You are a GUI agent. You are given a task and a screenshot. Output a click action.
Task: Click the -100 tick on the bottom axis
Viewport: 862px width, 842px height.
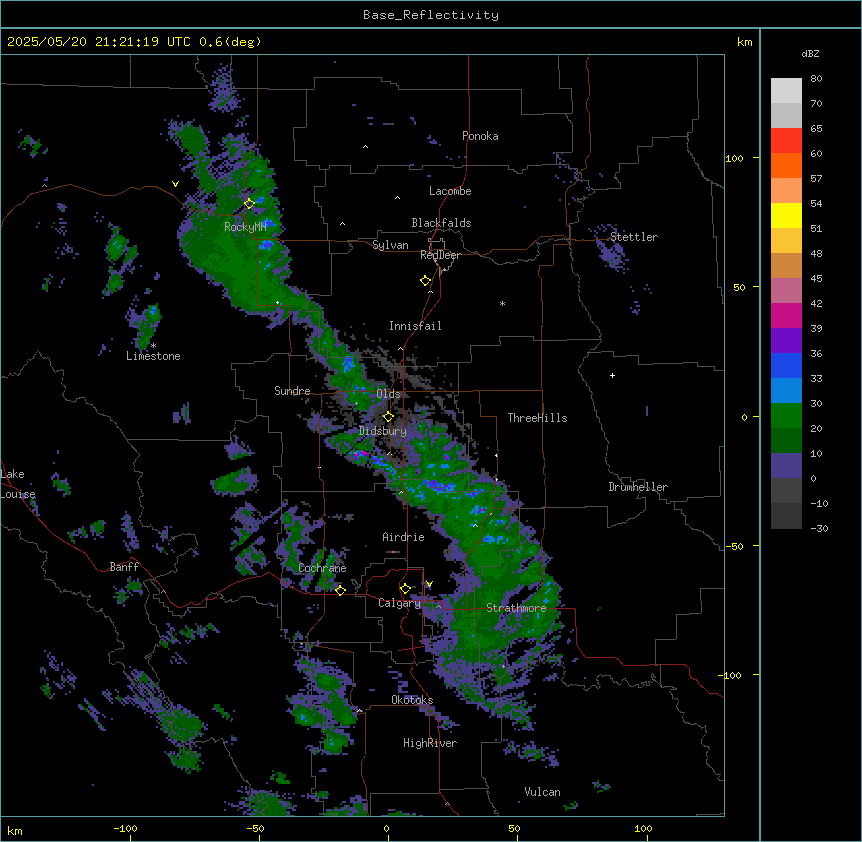[x=126, y=828]
